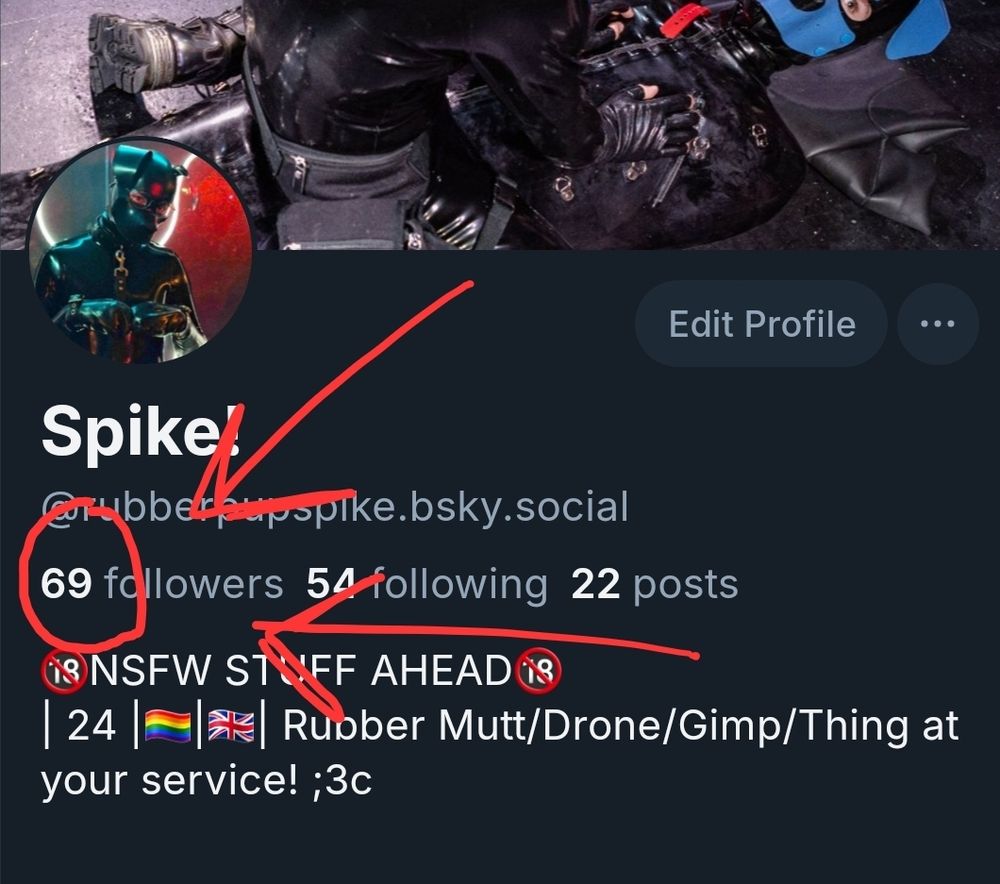Select the NSFW STUFF AHEAD bio text
1000x884 pixels.
coord(300,672)
